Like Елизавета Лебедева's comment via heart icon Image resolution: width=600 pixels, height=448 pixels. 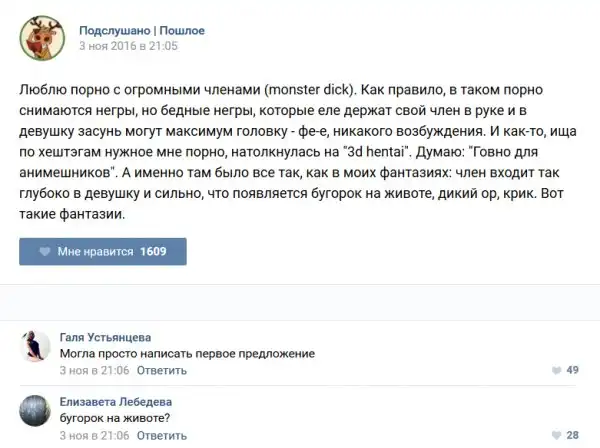click(556, 435)
